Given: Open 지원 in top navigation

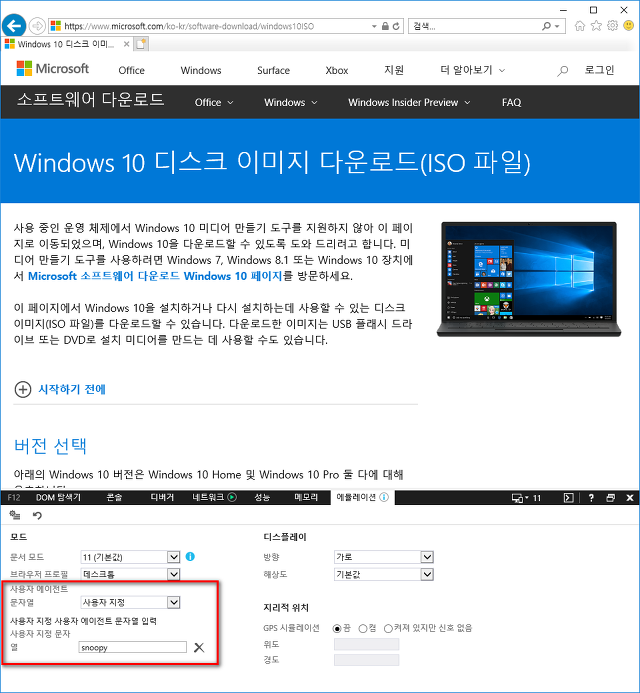Looking at the screenshot, I should click(394, 70).
